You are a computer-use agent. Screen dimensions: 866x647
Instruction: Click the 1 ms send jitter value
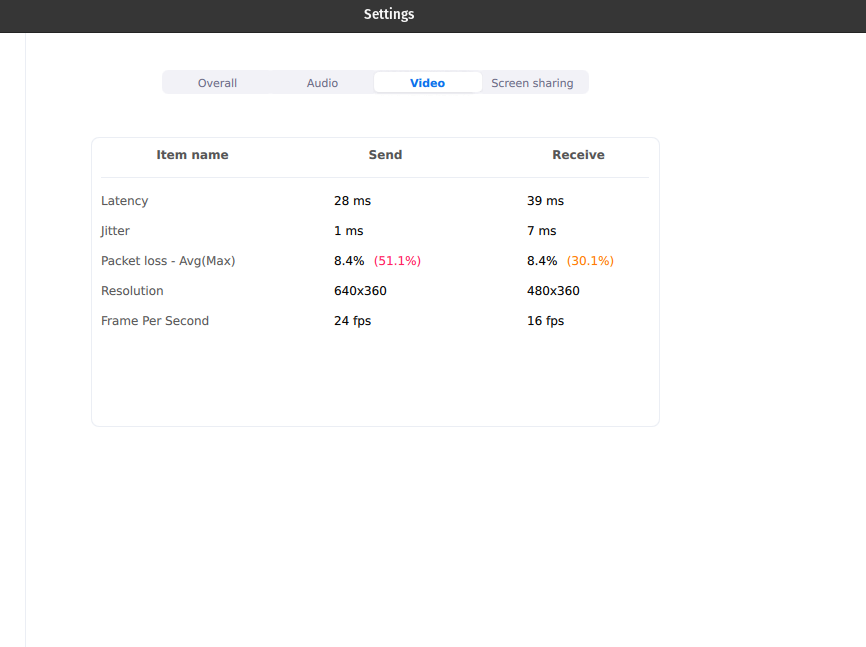348,231
